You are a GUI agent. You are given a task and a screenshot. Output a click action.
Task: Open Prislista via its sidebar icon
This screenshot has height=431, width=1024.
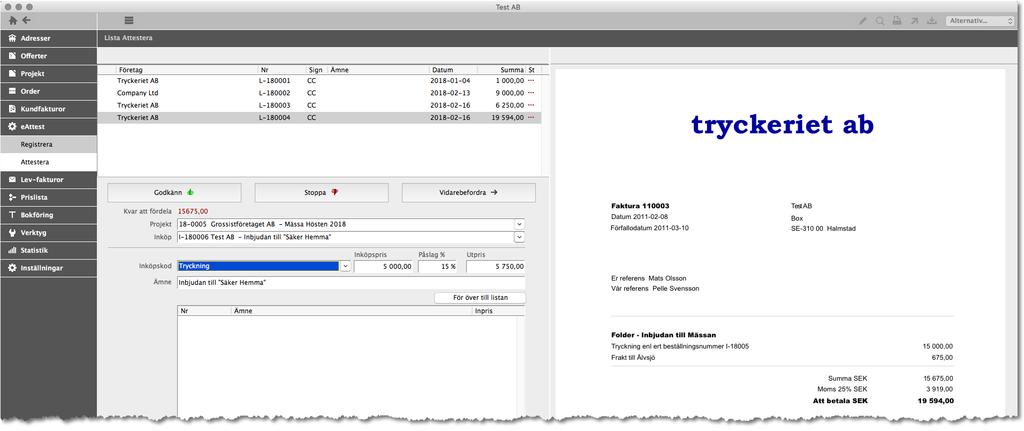(12, 197)
